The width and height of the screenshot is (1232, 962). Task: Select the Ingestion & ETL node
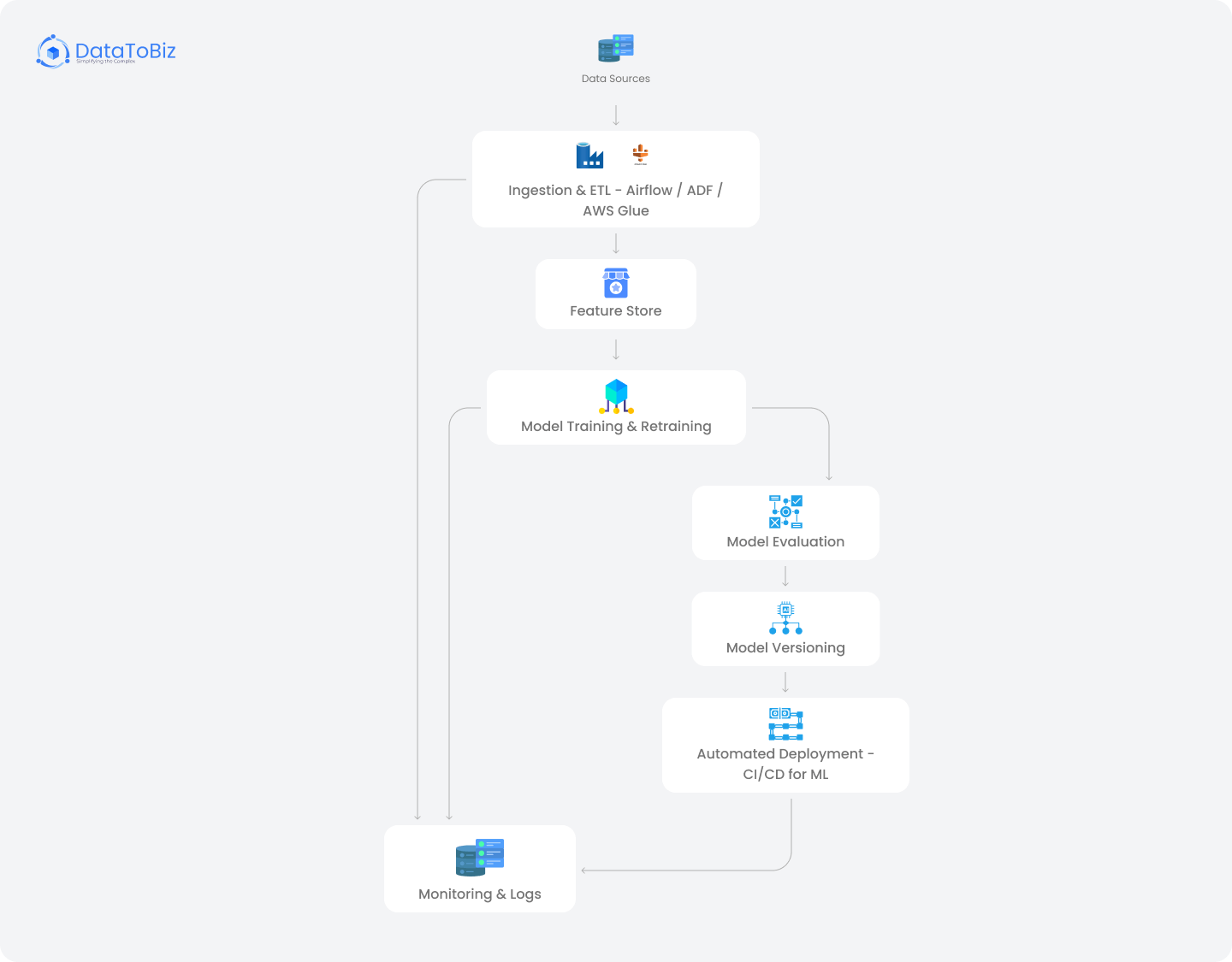(x=616, y=179)
